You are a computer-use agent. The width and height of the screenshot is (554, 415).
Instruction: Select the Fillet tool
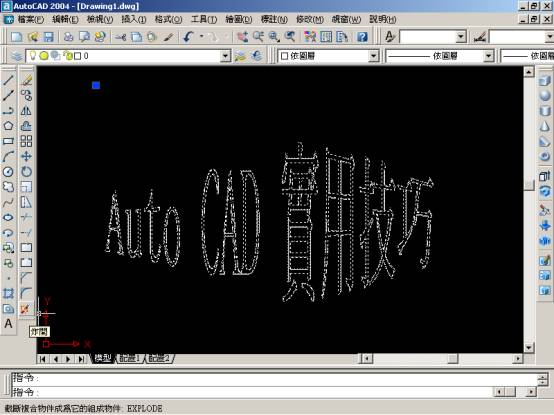[x=26, y=293]
